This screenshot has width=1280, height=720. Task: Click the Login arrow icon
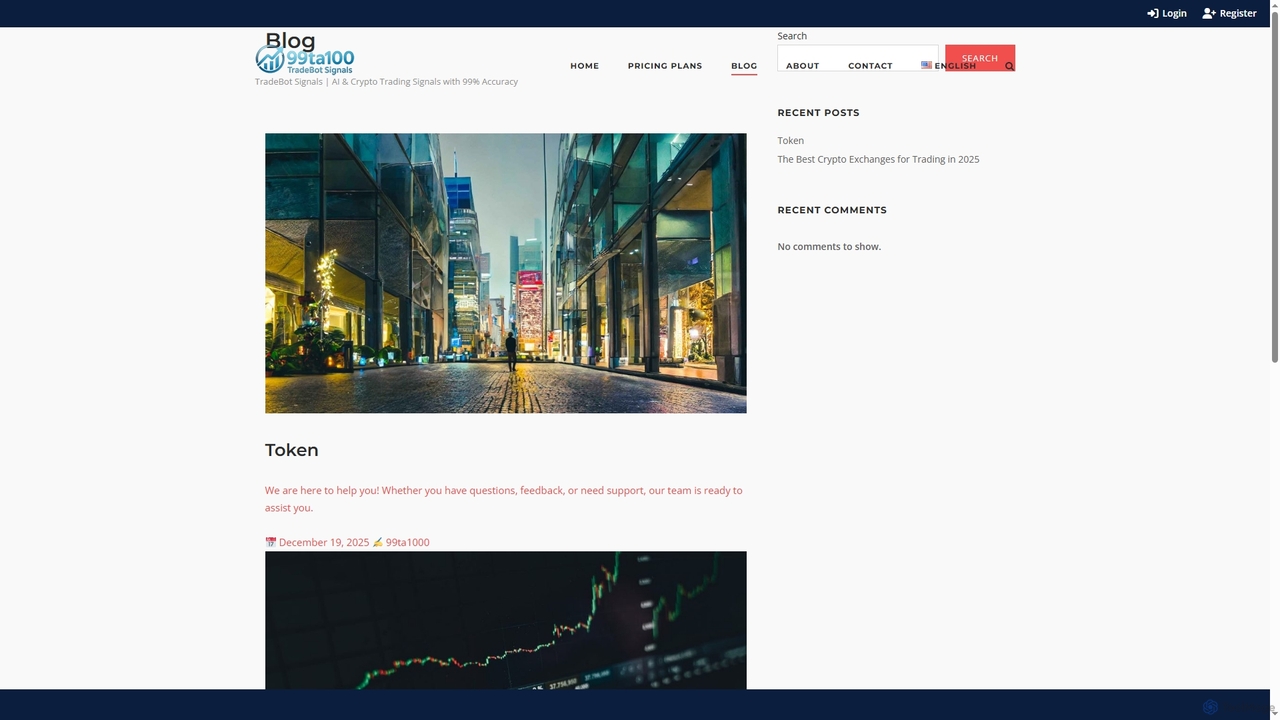pyautogui.click(x=1152, y=13)
